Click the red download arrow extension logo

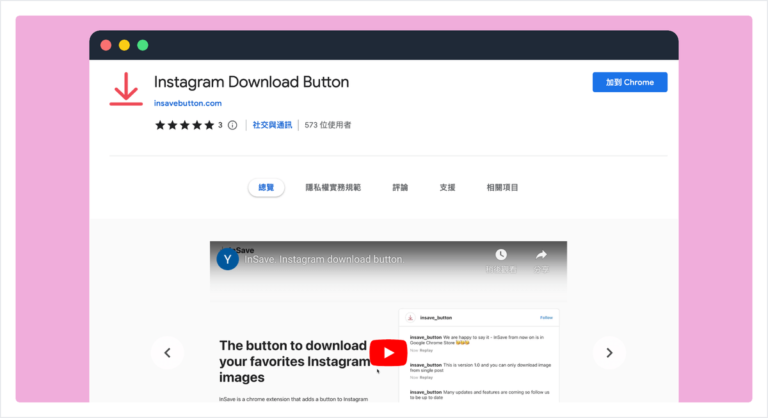126,89
